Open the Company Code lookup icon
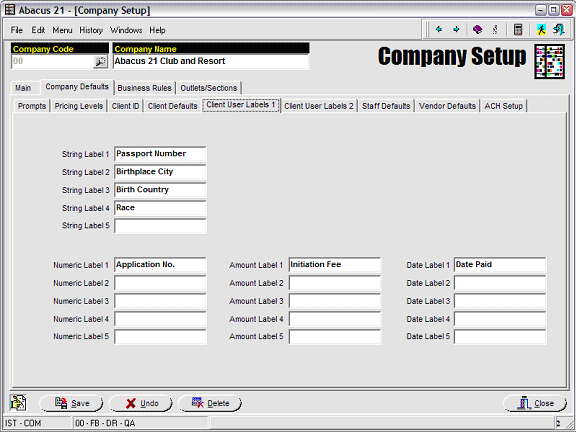Viewport: 576px width, 432px height. pos(100,62)
